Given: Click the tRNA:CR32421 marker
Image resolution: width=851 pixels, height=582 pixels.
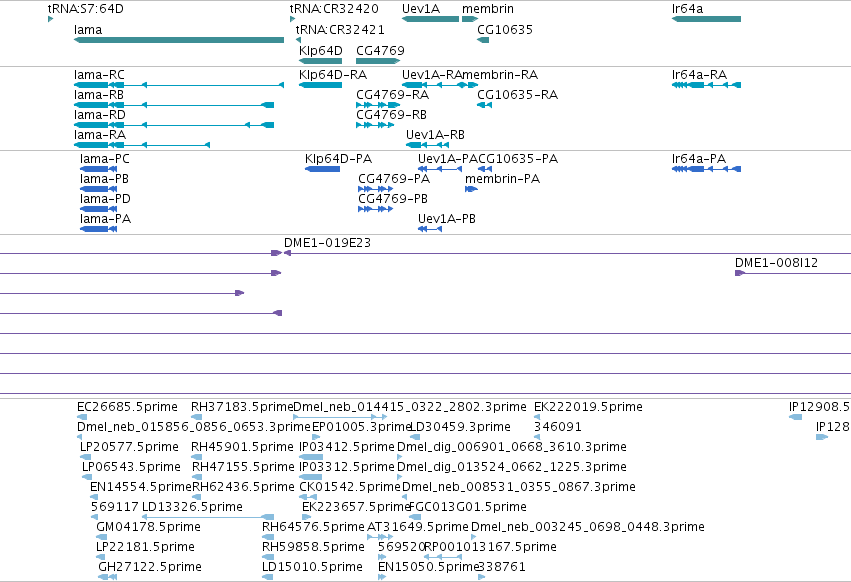Looking at the screenshot, I should [x=299, y=40].
